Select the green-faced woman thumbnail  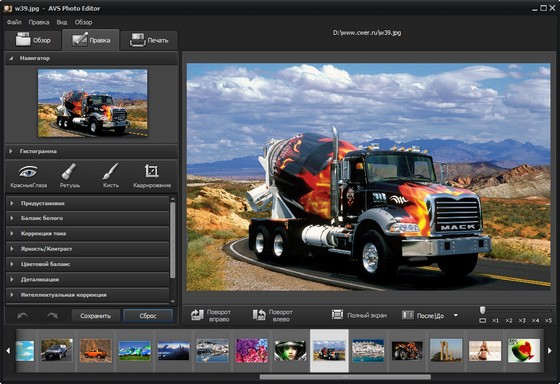pyautogui.click(x=290, y=350)
